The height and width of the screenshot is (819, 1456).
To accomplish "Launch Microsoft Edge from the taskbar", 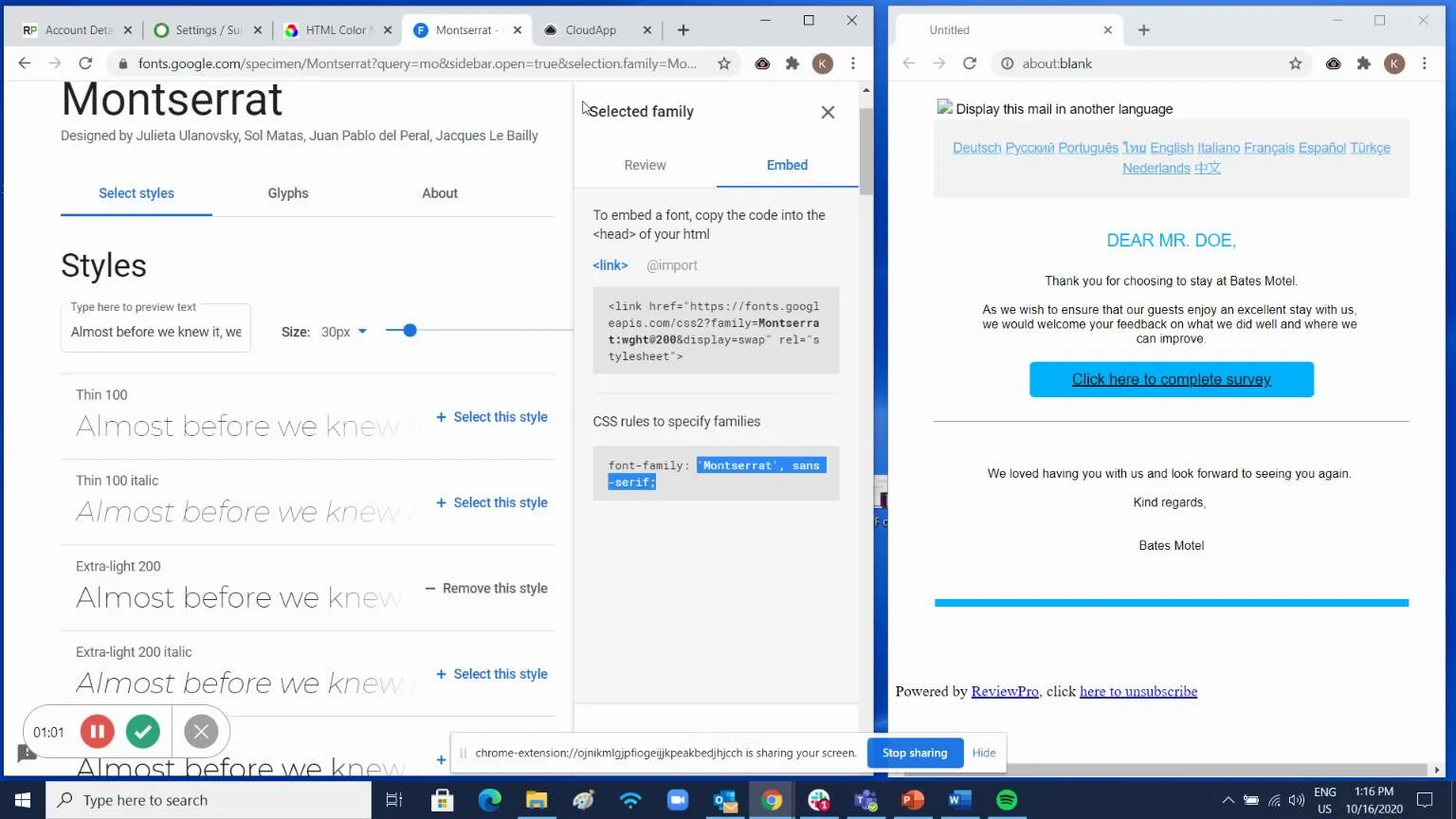I will [x=489, y=800].
